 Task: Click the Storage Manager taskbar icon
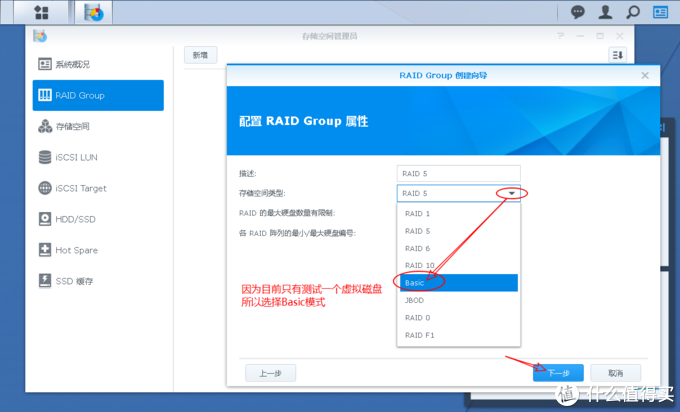pos(95,13)
